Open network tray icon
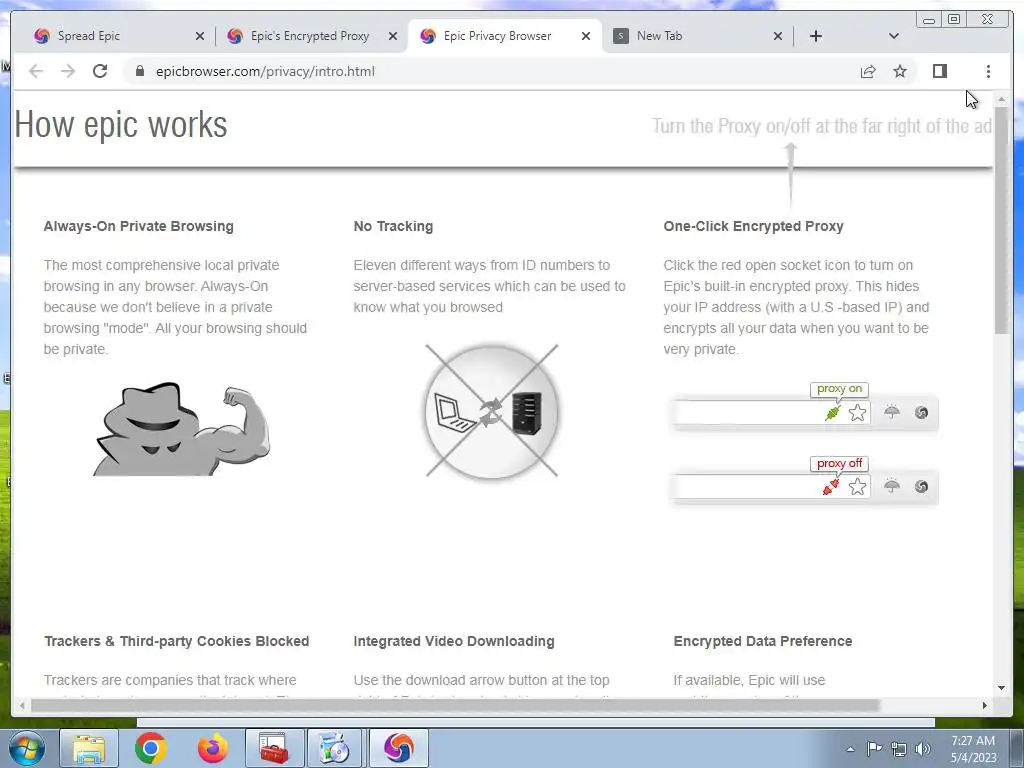This screenshot has width=1024, height=768. coord(899,749)
